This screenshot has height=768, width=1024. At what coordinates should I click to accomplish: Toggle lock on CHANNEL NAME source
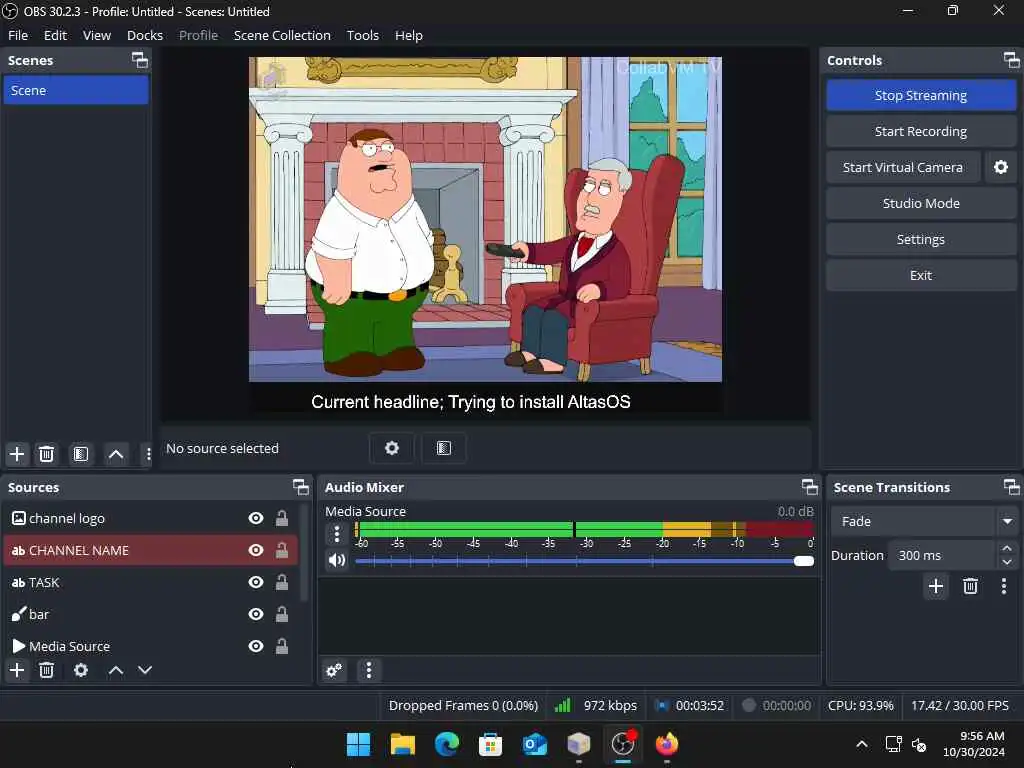[x=282, y=550]
